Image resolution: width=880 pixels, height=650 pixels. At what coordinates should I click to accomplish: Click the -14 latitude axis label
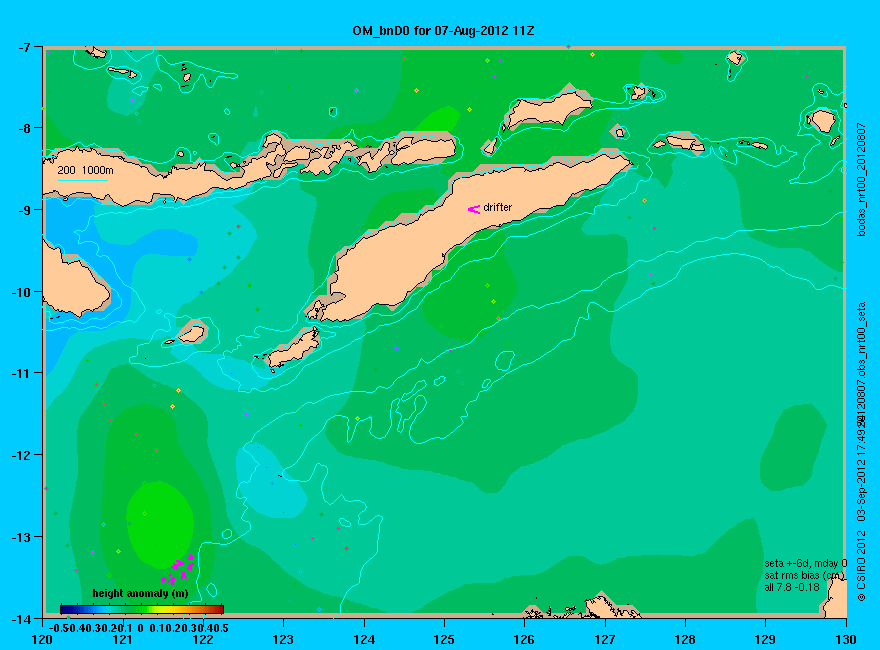point(21,619)
